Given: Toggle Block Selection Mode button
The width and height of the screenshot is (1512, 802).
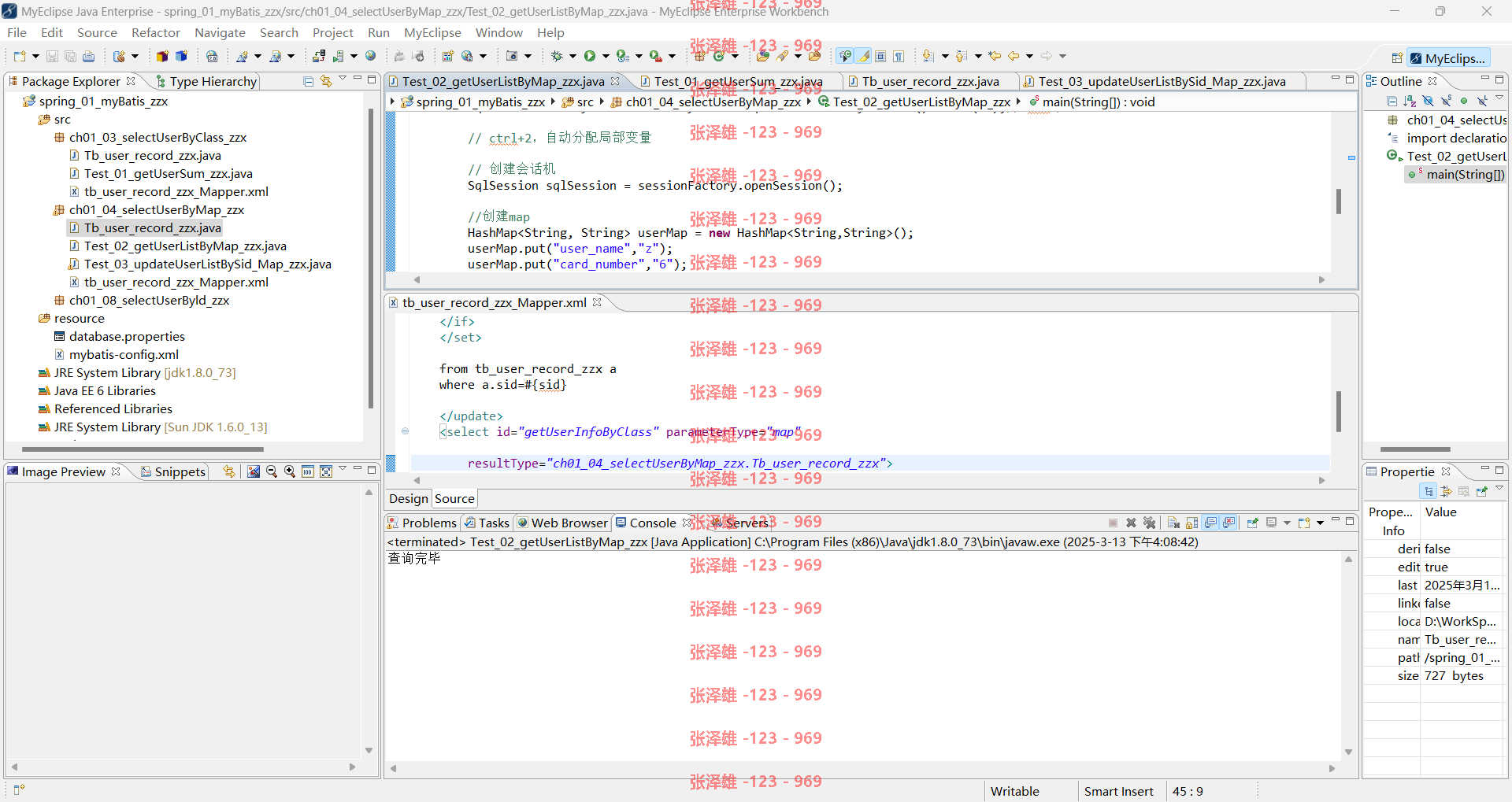Looking at the screenshot, I should [x=880, y=56].
